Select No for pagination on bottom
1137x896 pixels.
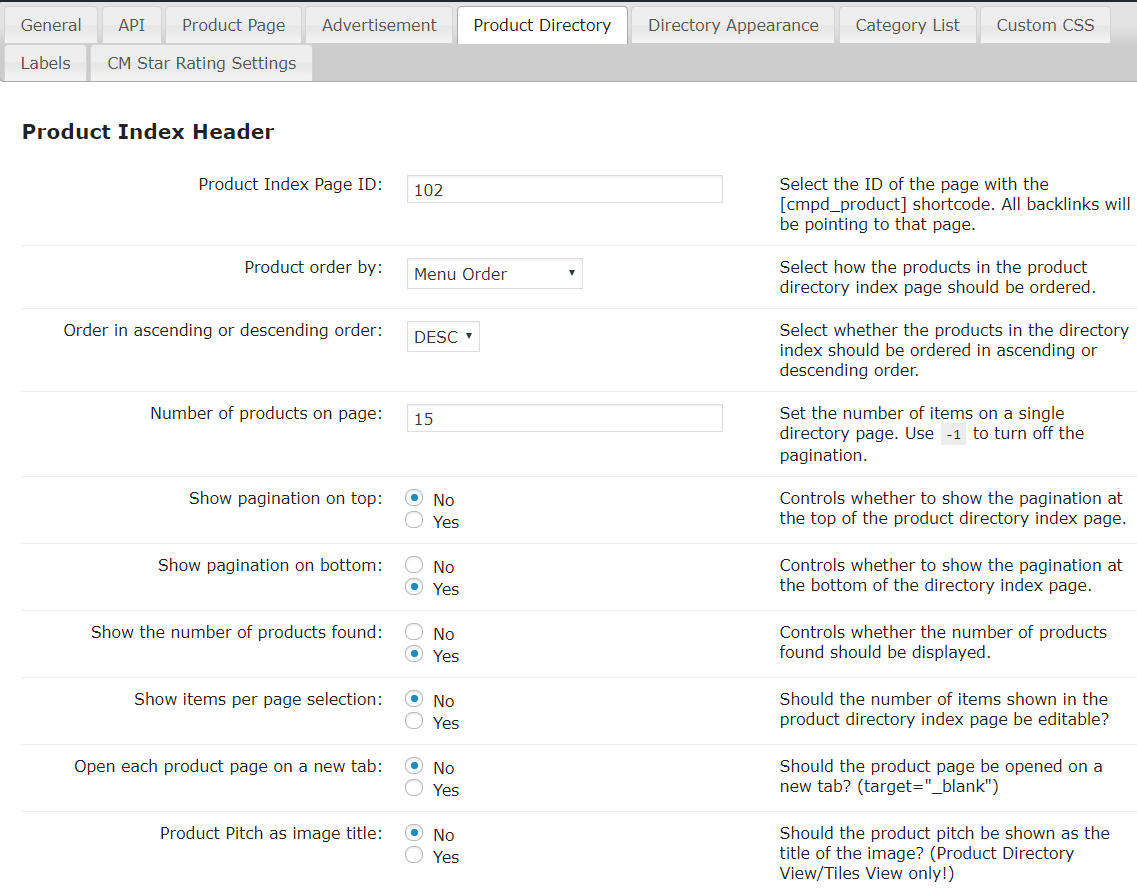[x=414, y=566]
